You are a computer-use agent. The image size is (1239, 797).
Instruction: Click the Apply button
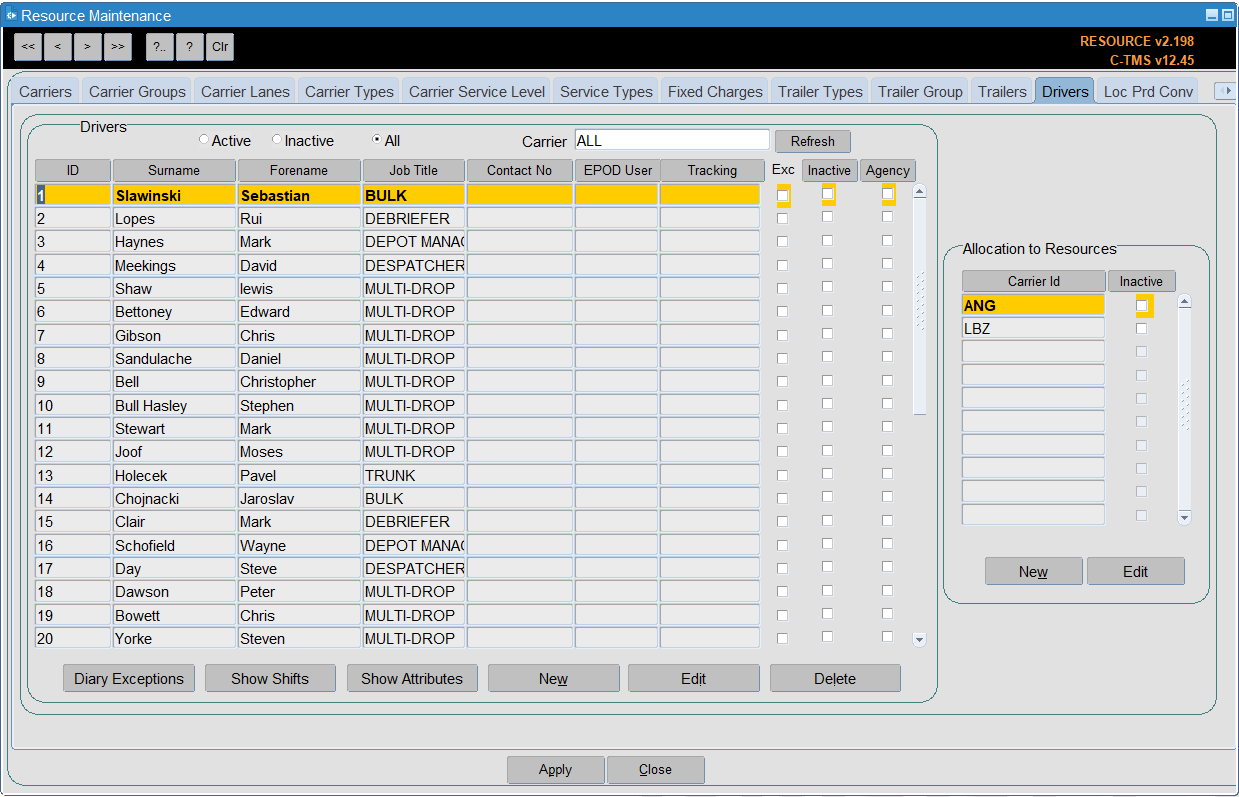pos(555,769)
